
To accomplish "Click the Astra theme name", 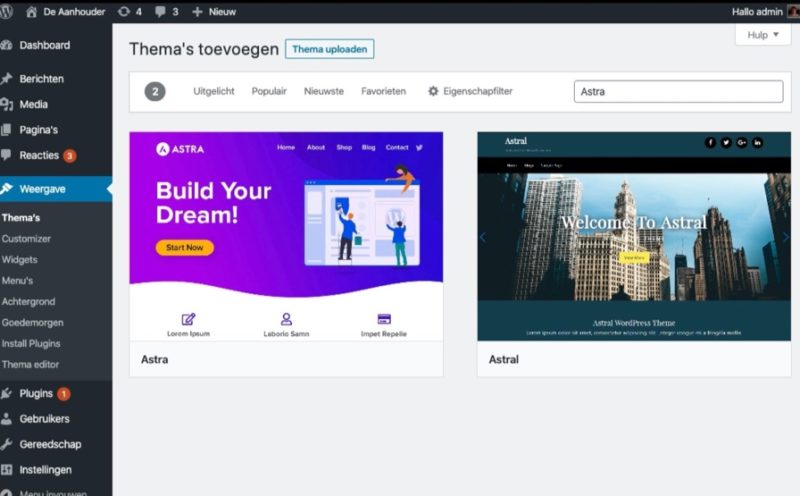I will [x=155, y=360].
